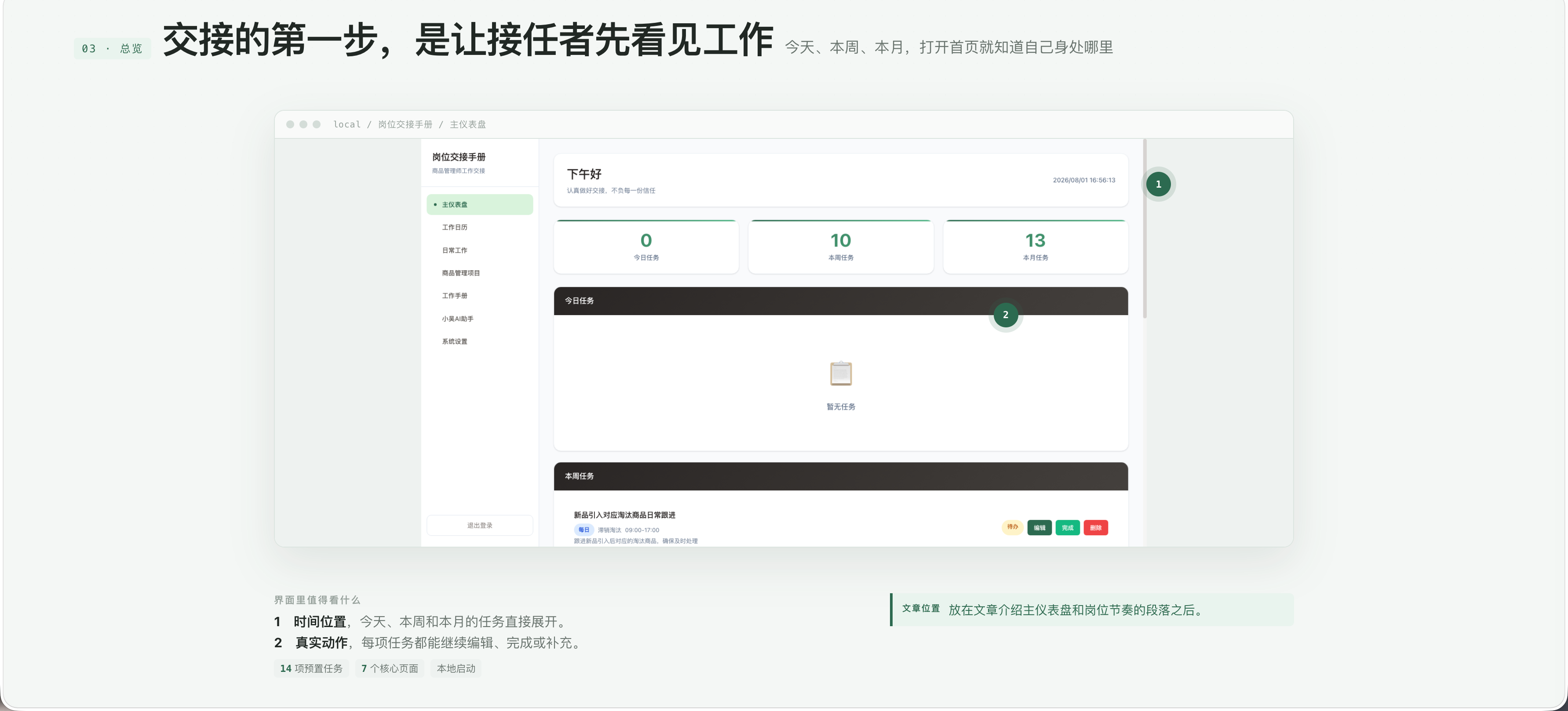Screen dimensions: 1568x711
Task: Click the 本周任务 section header
Action: click(x=841, y=476)
